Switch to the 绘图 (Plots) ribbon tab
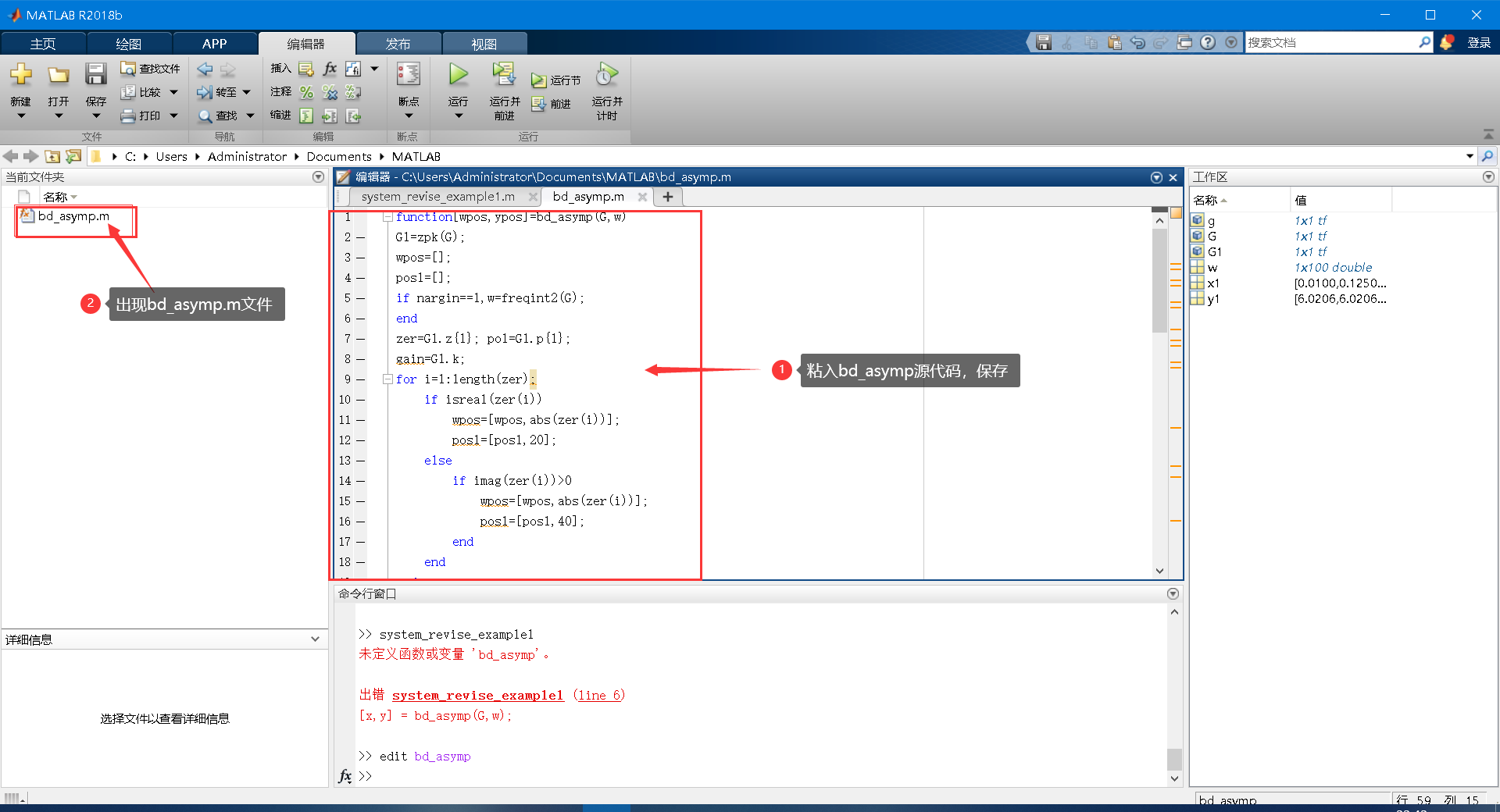This screenshot has width=1500, height=812. click(x=129, y=44)
